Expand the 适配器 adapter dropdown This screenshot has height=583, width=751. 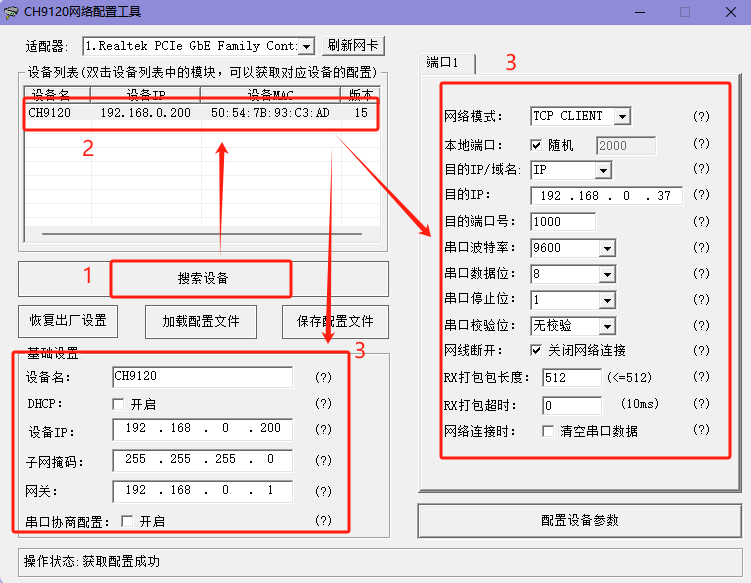pos(307,46)
